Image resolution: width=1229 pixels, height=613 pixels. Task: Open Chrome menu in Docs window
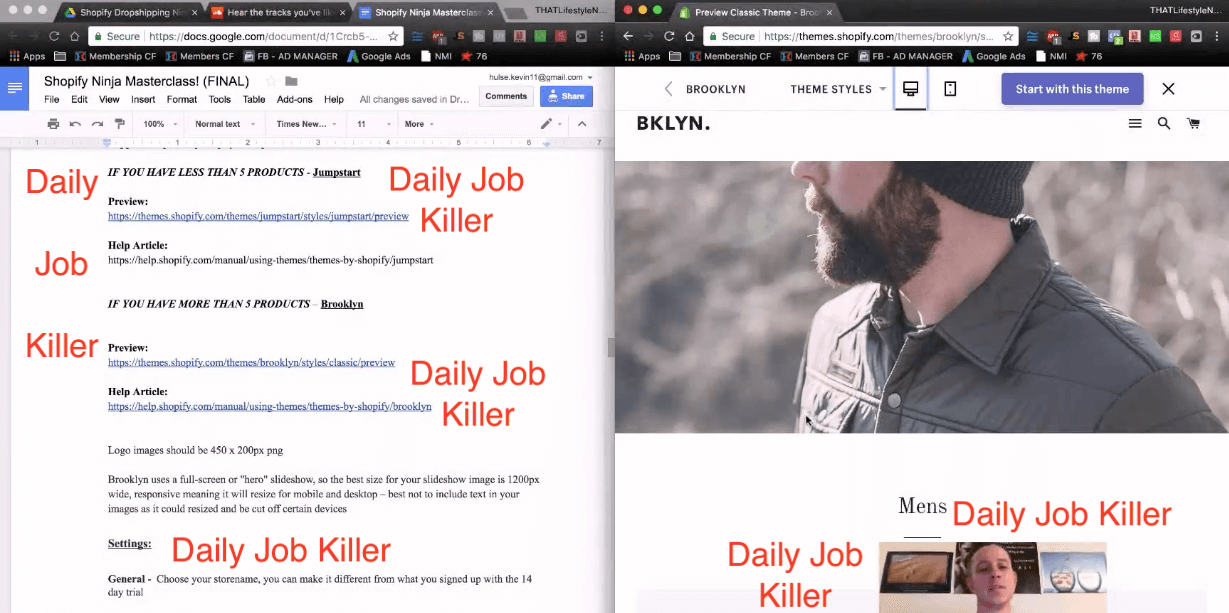coord(601,36)
